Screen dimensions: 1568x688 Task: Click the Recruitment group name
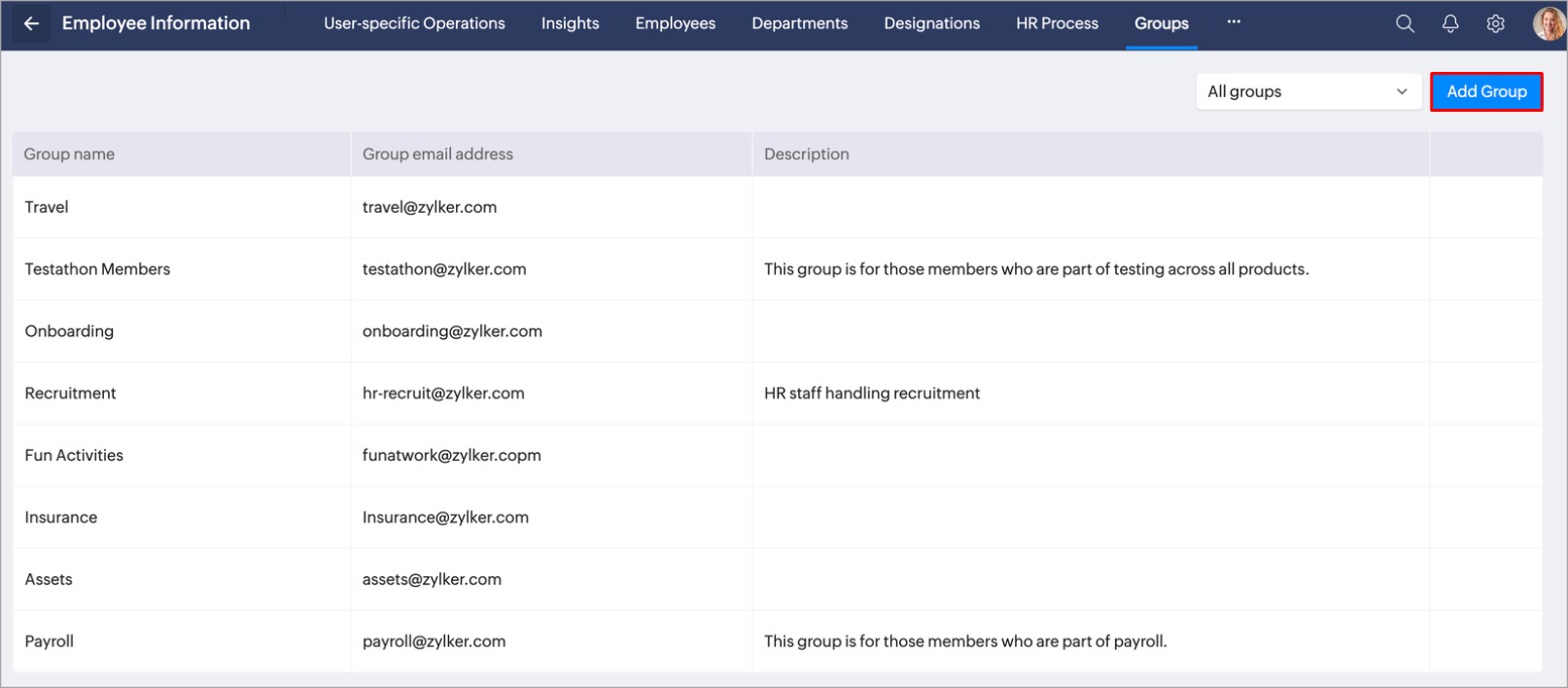pyautogui.click(x=70, y=394)
